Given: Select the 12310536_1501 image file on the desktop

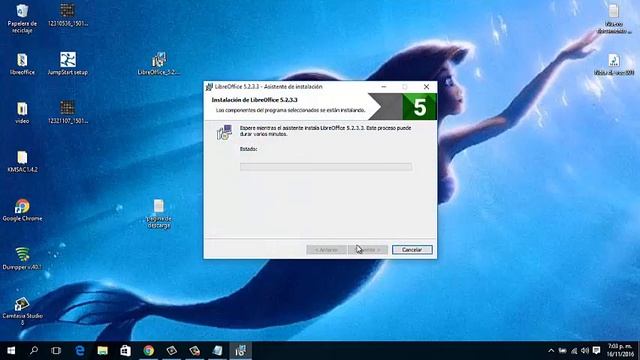Looking at the screenshot, I should point(68,16).
